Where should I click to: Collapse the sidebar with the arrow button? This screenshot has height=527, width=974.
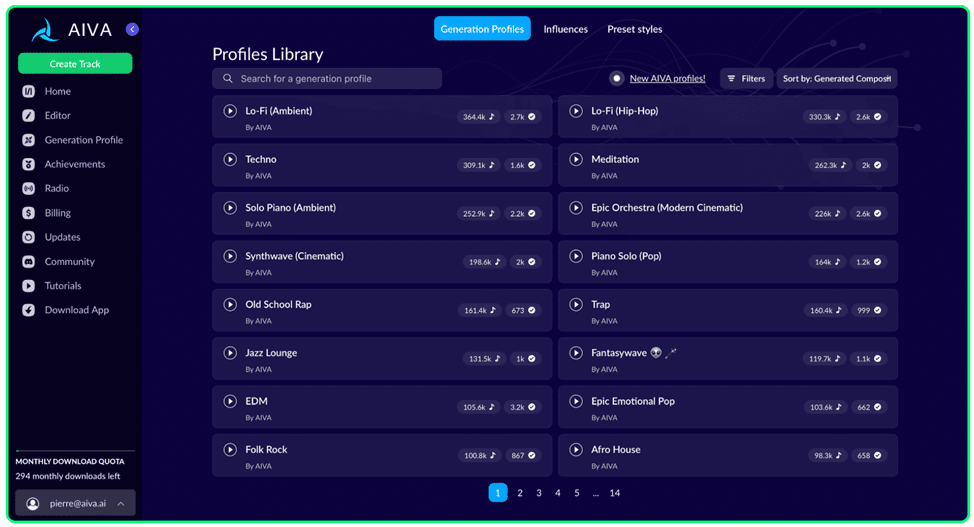pos(132,30)
